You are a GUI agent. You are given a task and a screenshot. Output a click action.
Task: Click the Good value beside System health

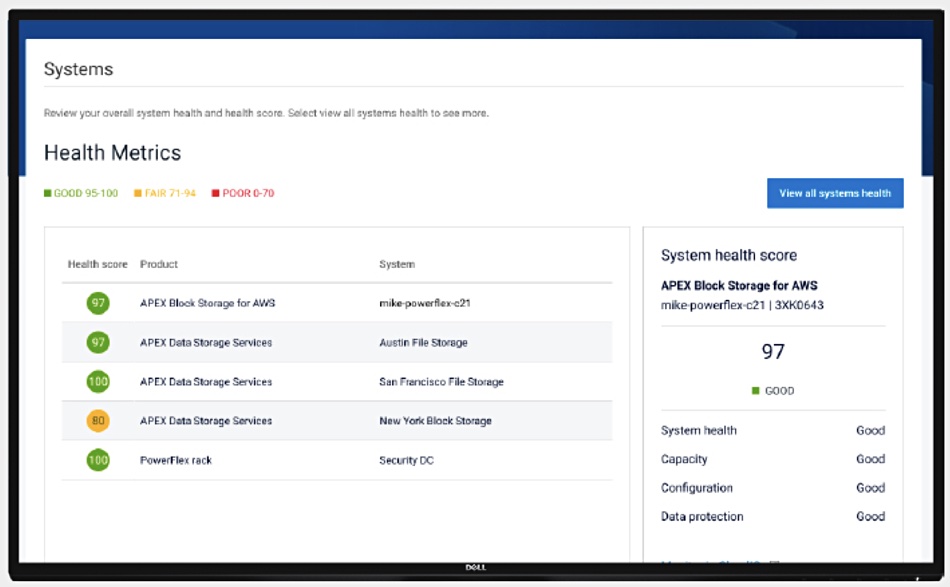(871, 430)
